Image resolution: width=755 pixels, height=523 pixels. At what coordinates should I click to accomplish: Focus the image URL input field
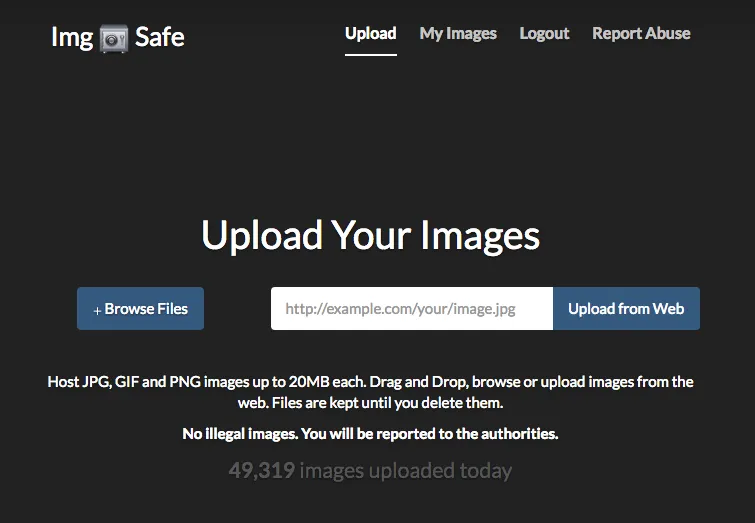click(x=412, y=309)
